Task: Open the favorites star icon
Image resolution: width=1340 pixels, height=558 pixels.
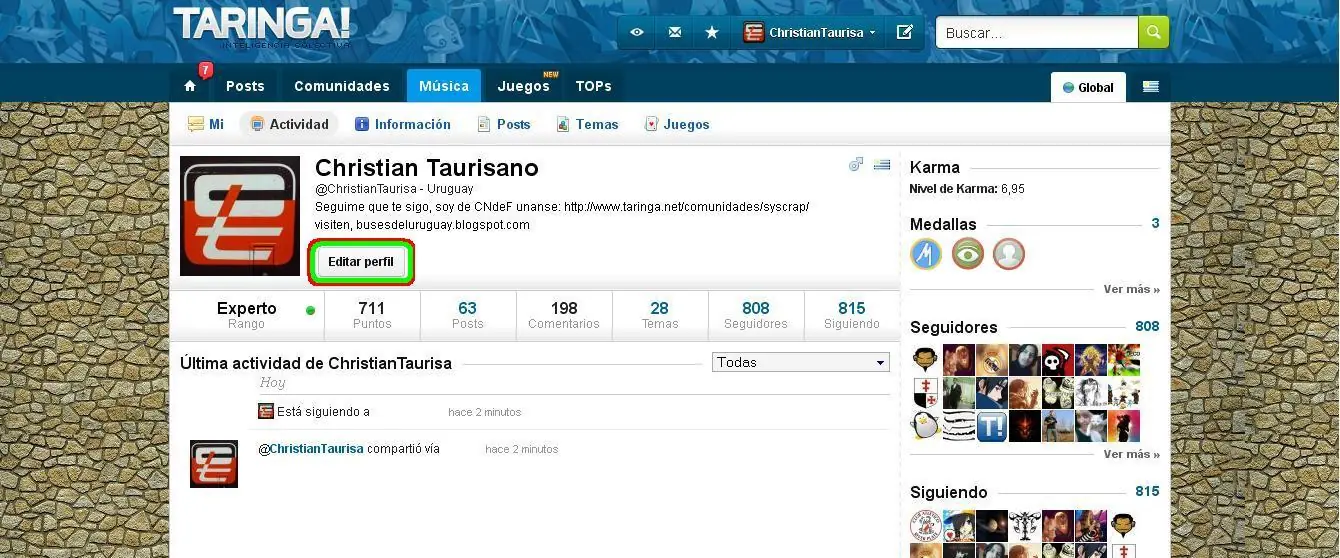Action: (712, 33)
